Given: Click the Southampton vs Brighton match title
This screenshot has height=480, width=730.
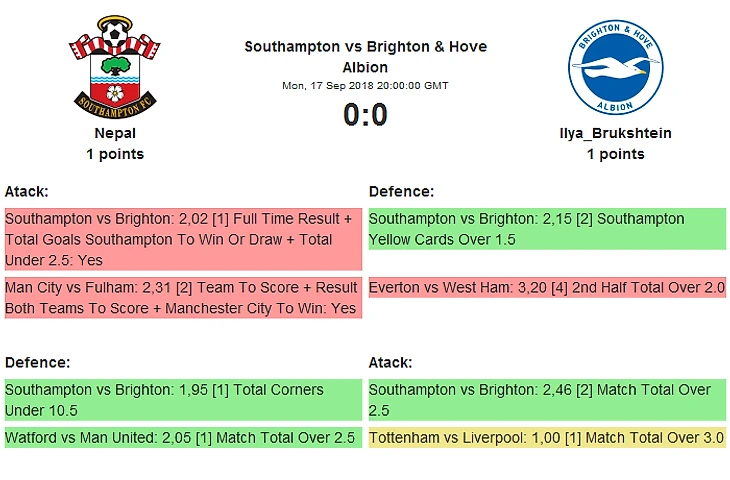Looking at the screenshot, I should [x=365, y=57].
